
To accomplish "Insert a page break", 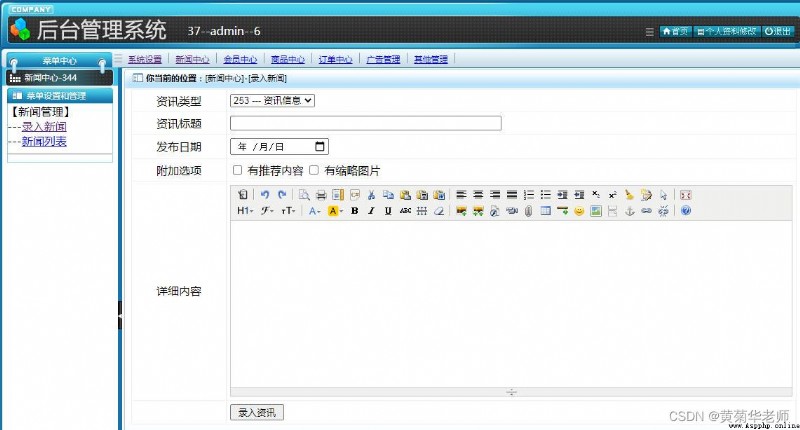I will (x=613, y=211).
